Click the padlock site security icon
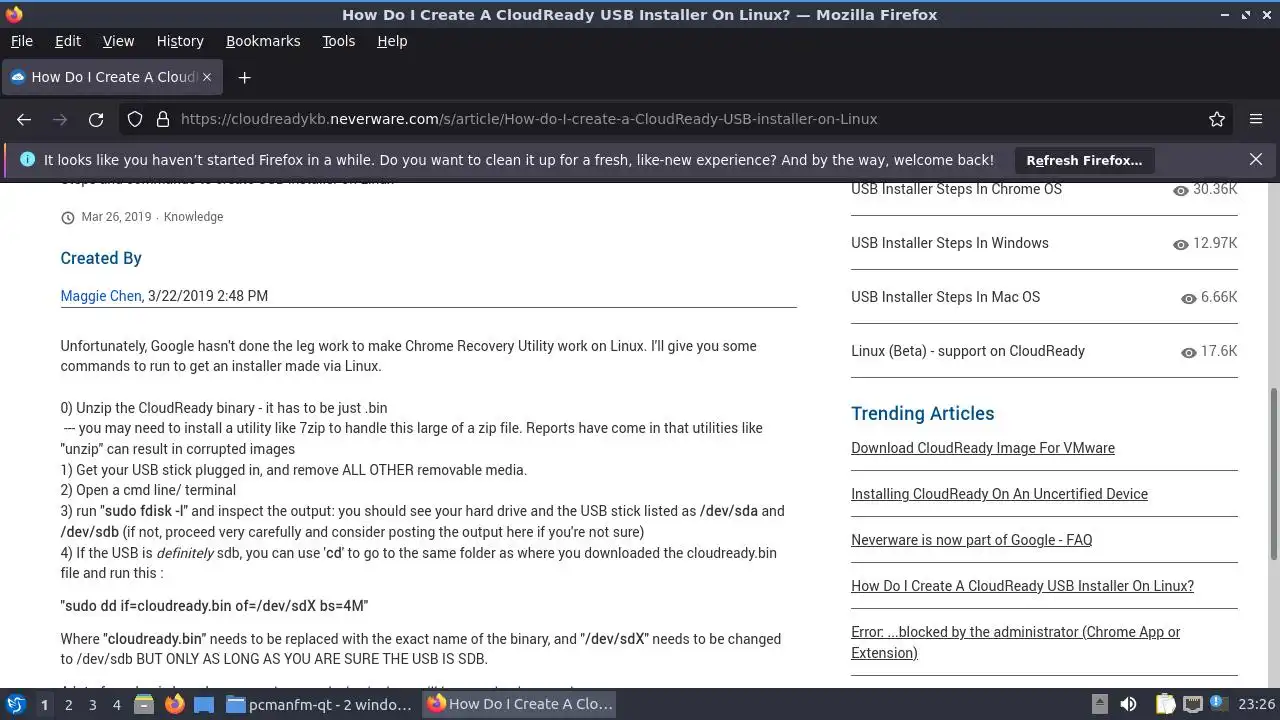Viewport: 1280px width, 720px height. [162, 119]
